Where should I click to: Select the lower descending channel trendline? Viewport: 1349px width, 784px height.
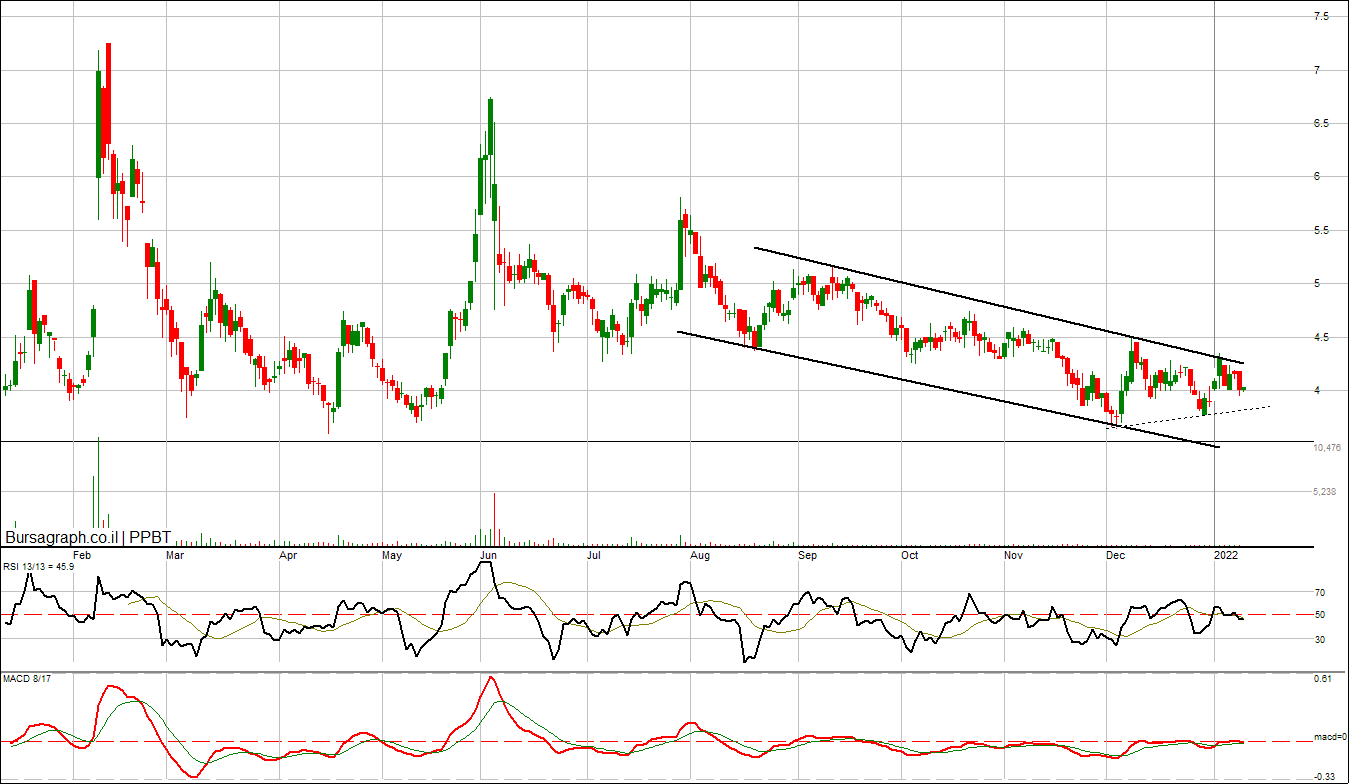949,389
